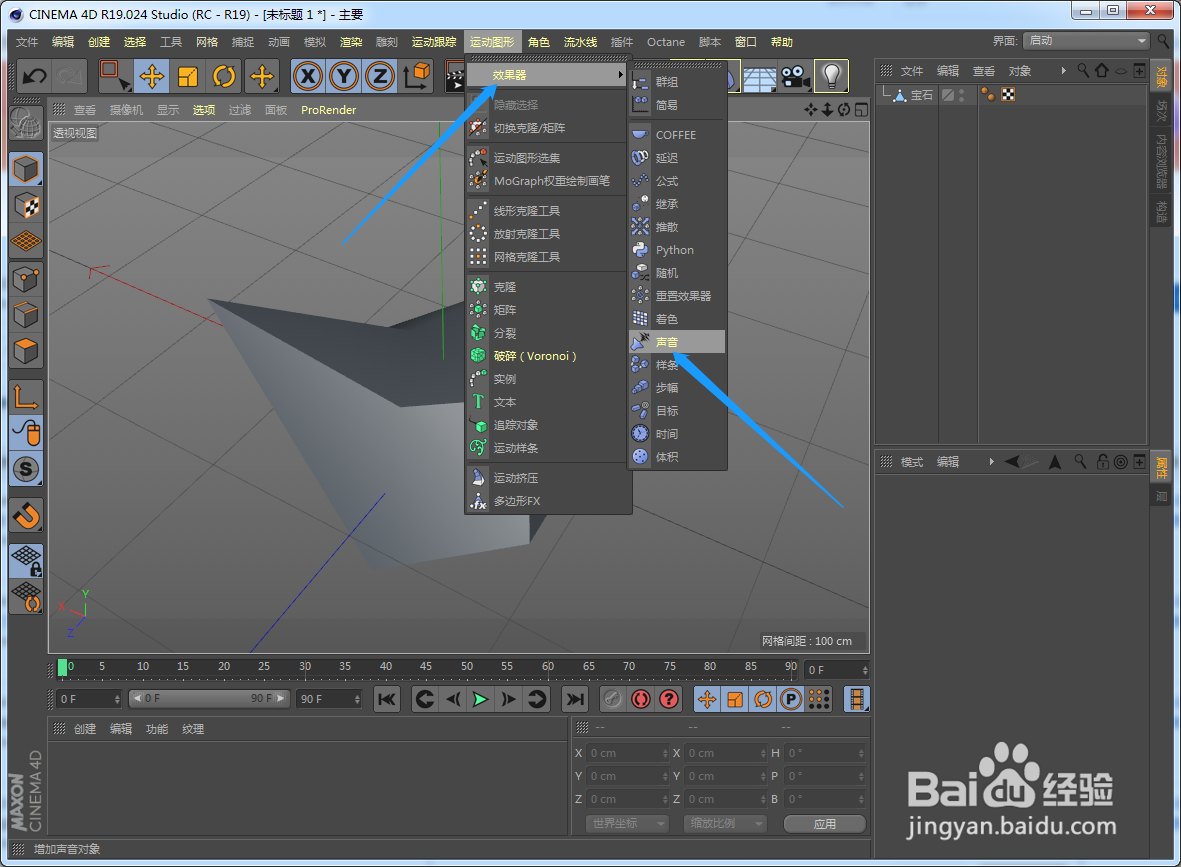Open the 缩放比例 dropdown
Viewport: 1181px width, 867px height.
(x=725, y=823)
